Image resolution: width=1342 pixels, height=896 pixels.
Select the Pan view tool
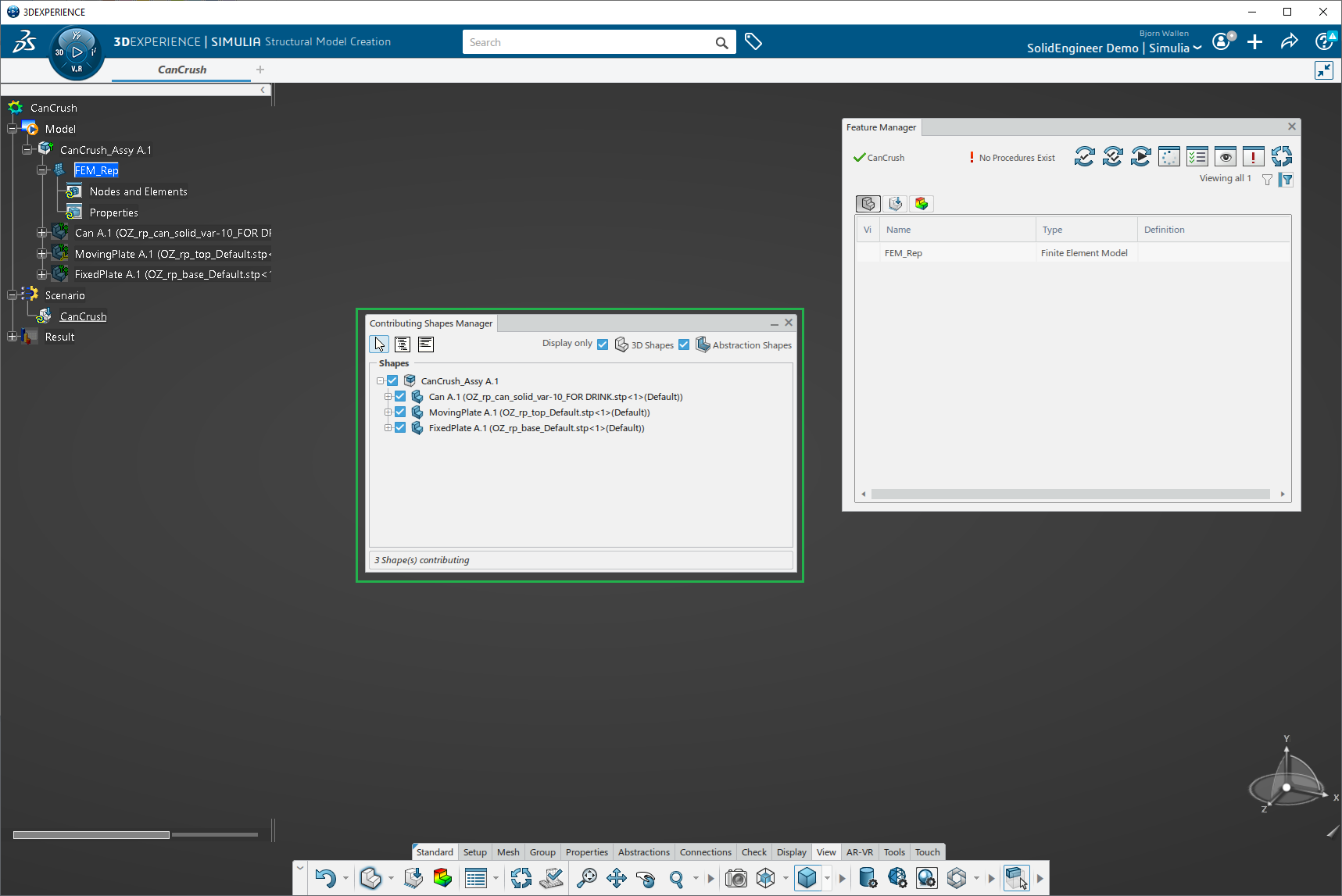(616, 878)
